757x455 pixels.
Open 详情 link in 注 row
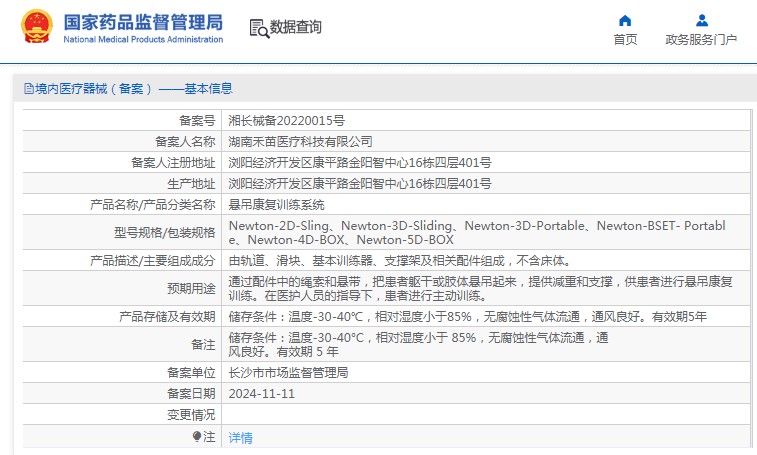pyautogui.click(x=240, y=438)
